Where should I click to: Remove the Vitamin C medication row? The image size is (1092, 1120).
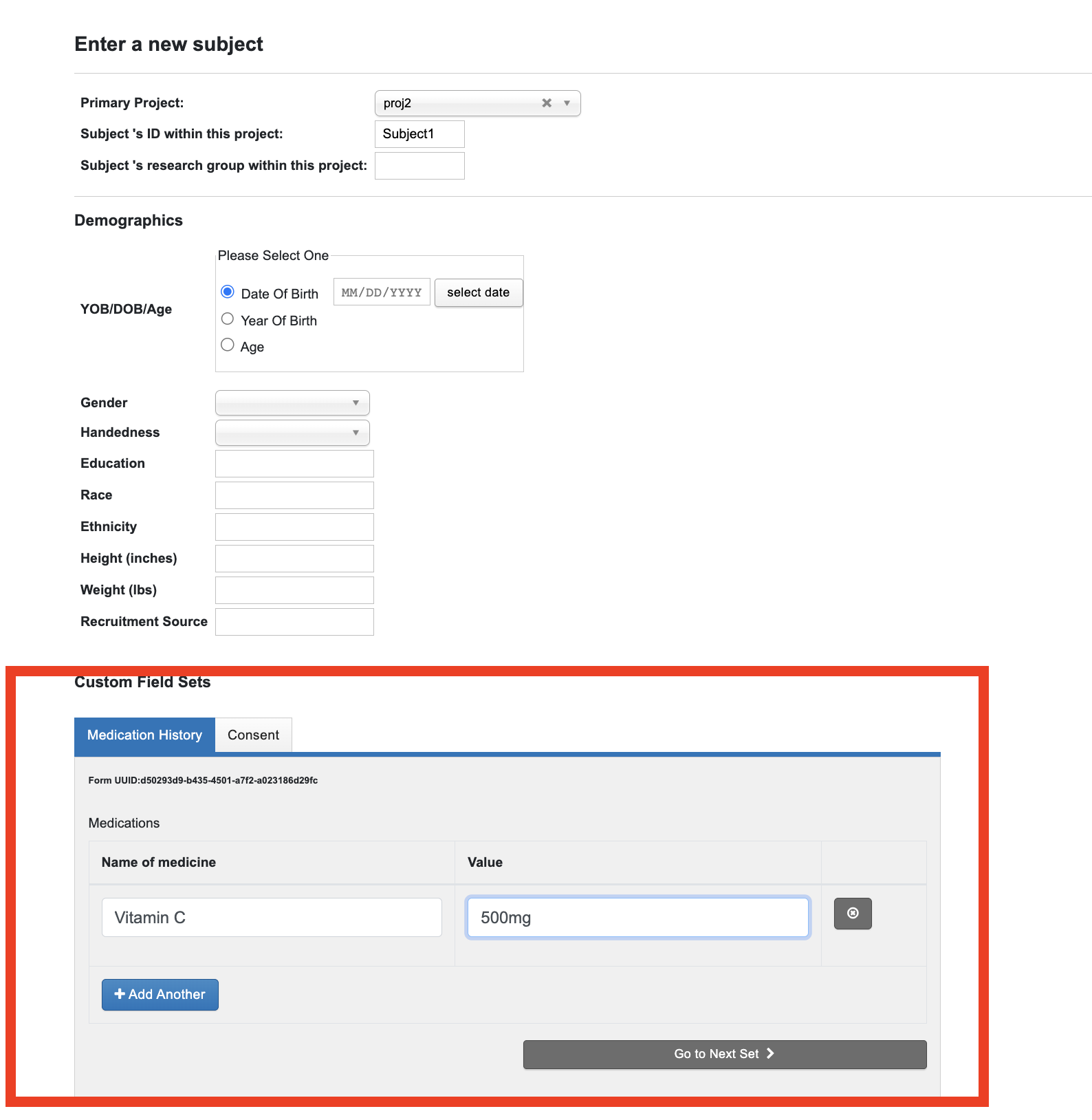pos(853,914)
